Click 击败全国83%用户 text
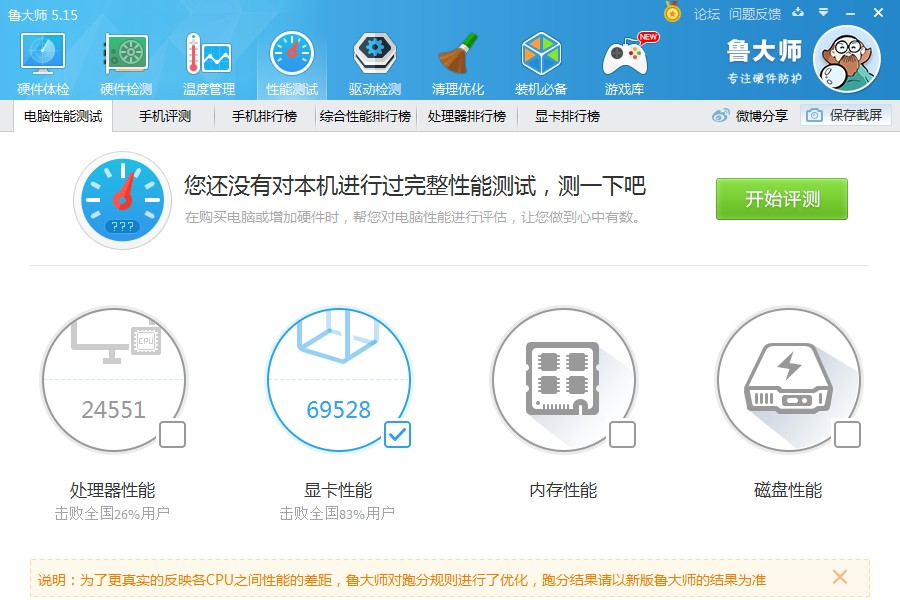 point(337,513)
